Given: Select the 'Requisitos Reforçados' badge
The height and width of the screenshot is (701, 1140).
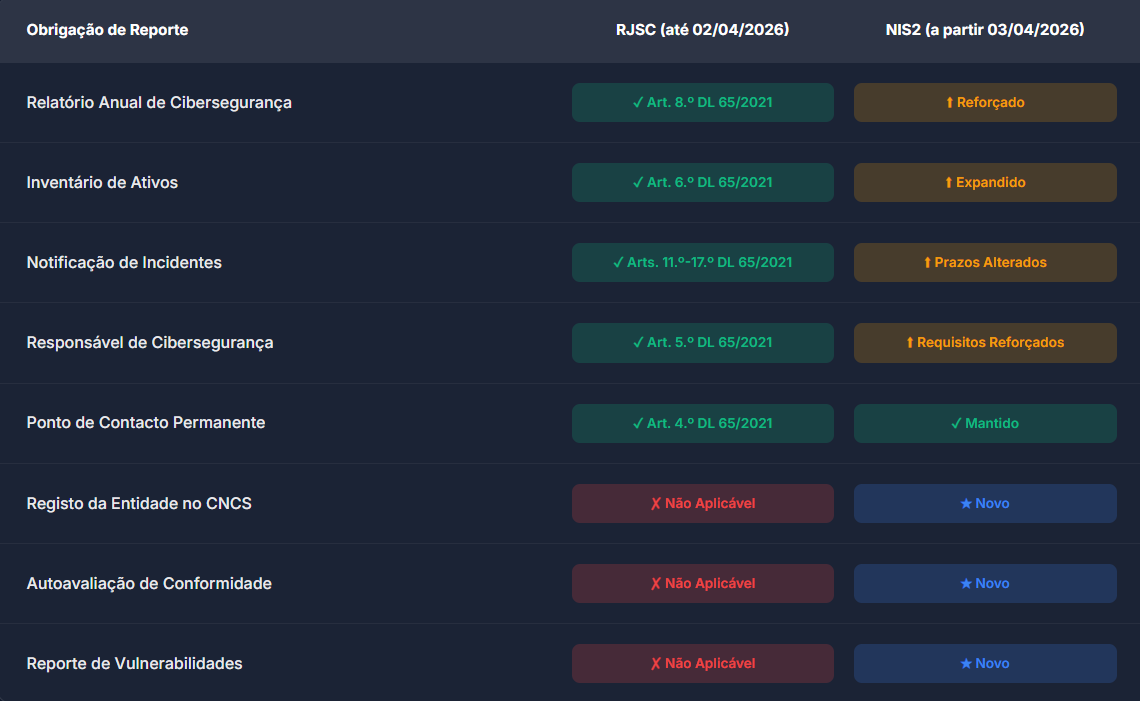Looking at the screenshot, I should (x=985, y=342).
